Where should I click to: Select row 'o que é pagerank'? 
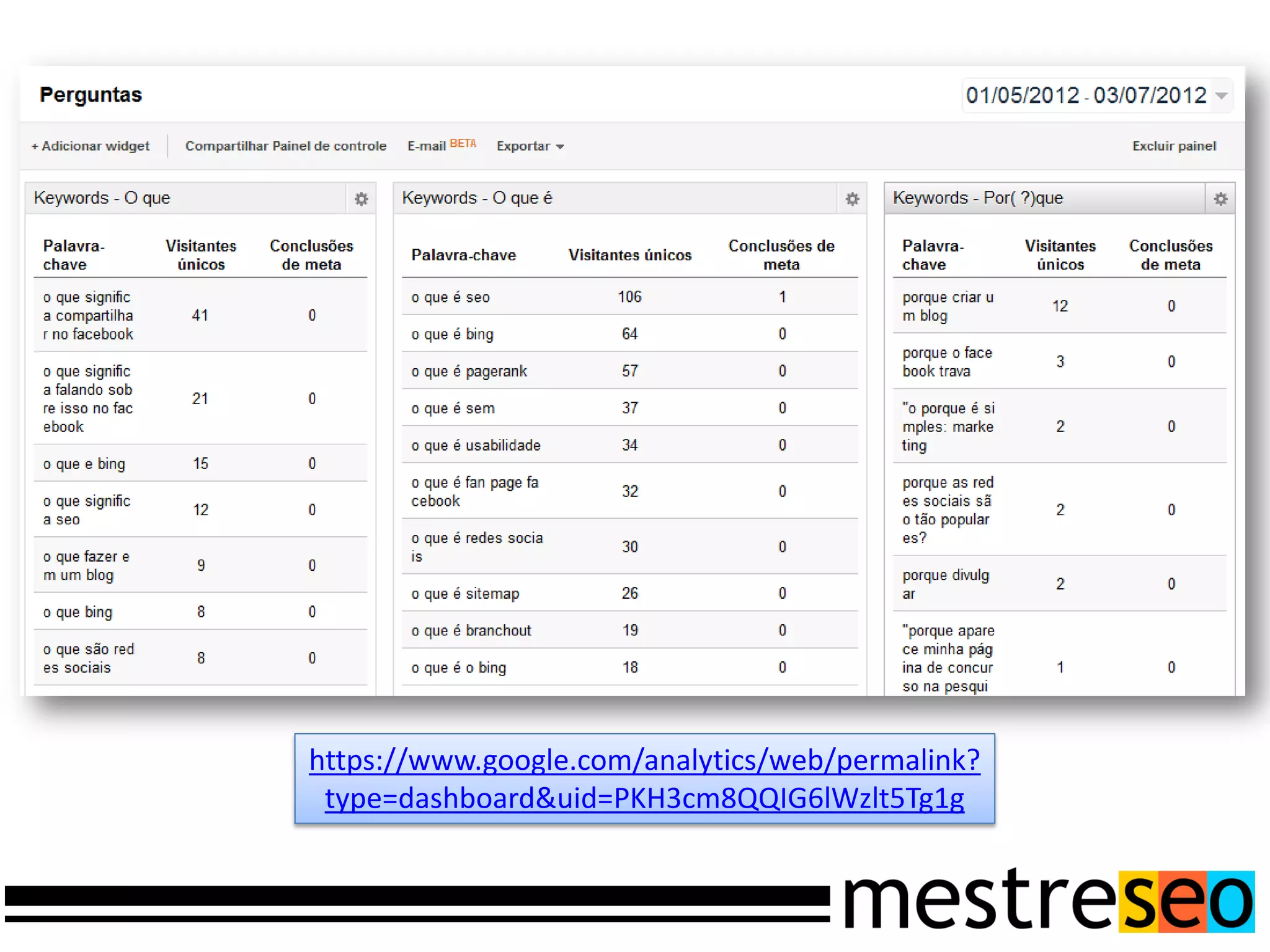click(x=629, y=371)
